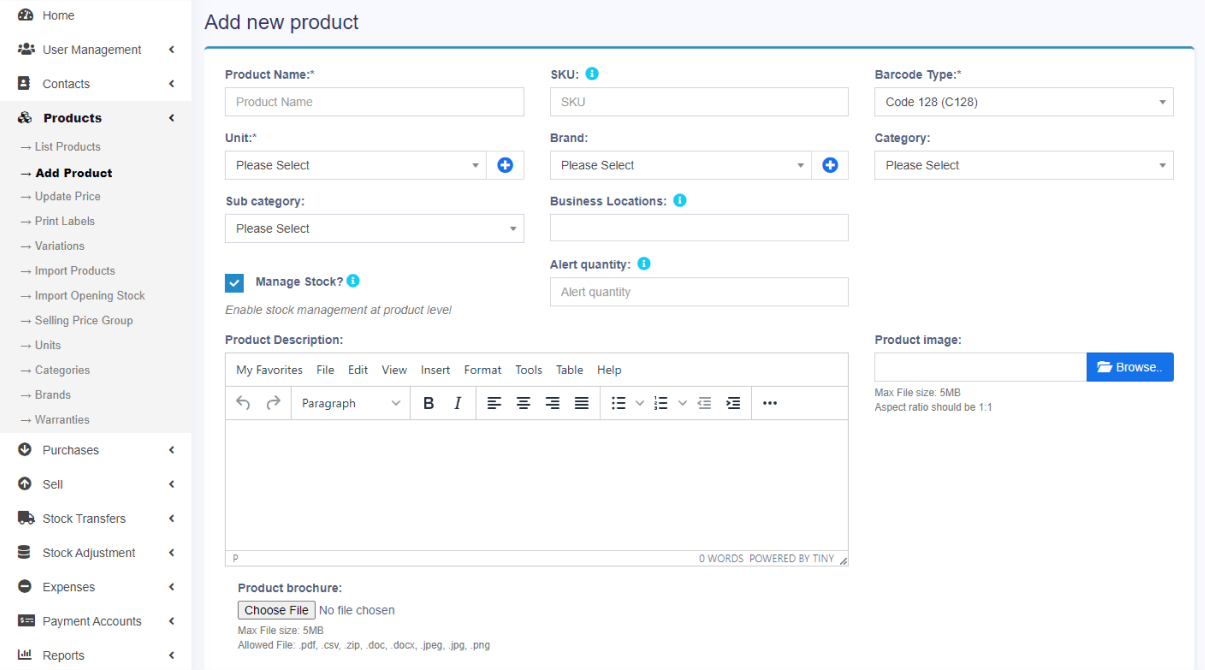The width and height of the screenshot is (1205, 670).
Task: Open more options ellipsis in editor toolbar
Action: coord(770,403)
